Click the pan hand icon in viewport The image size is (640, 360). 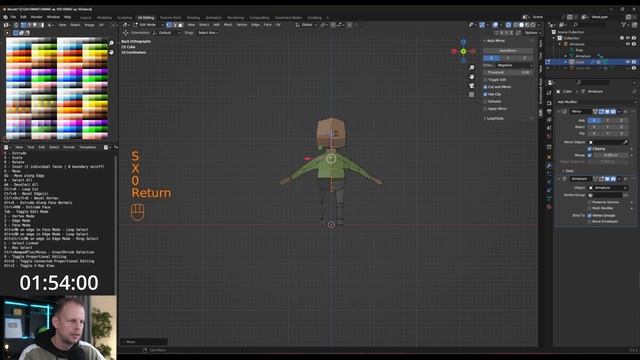[x=472, y=77]
